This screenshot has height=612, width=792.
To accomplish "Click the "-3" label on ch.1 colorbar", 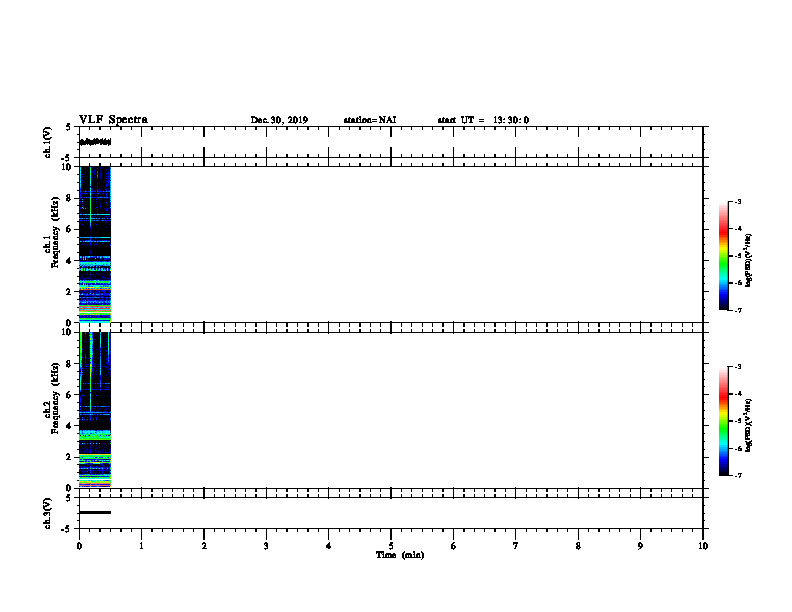I will [738, 201].
